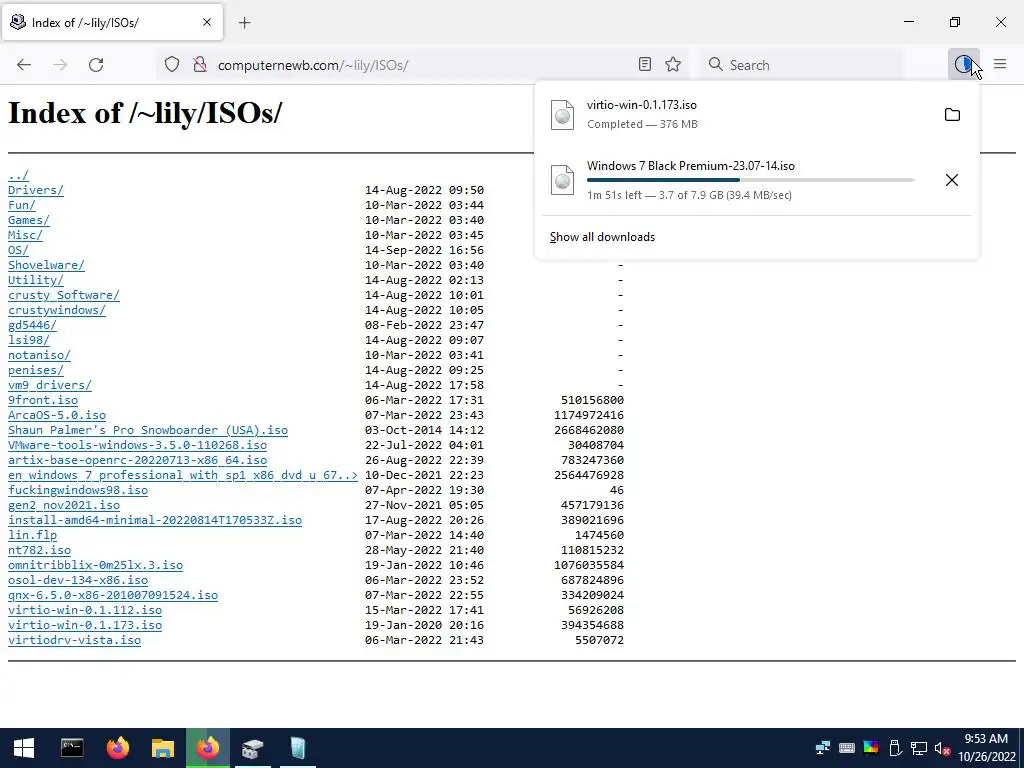Open the crusty_Software/ folder link

point(64,295)
